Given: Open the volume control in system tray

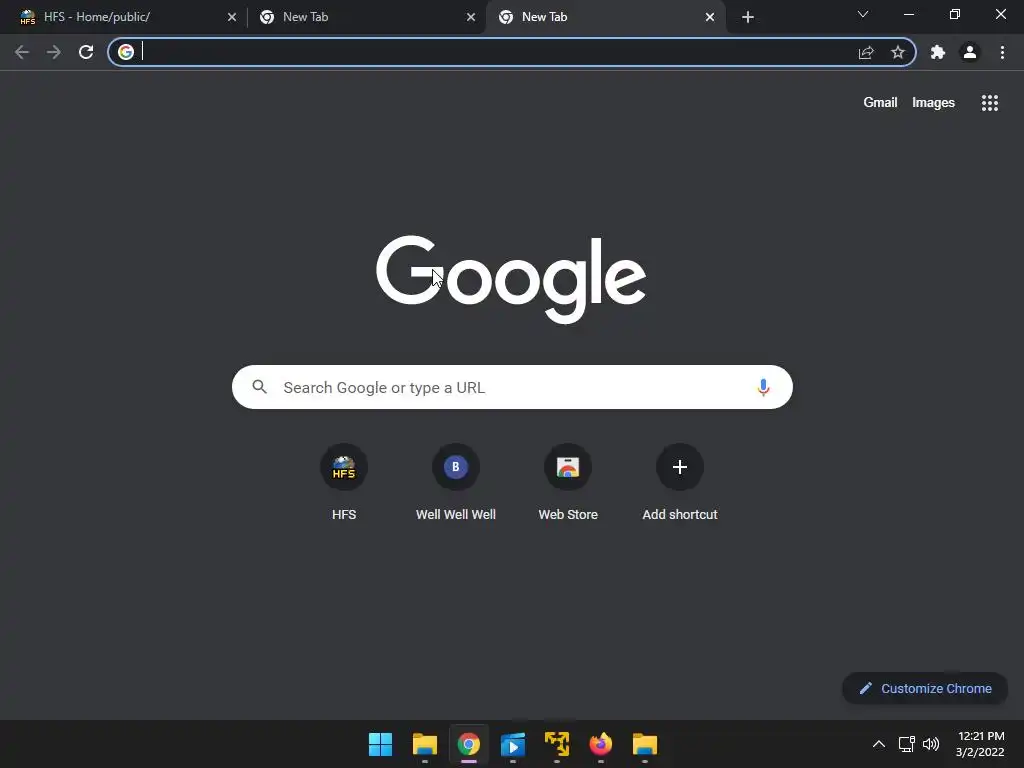Looking at the screenshot, I should tap(931, 744).
